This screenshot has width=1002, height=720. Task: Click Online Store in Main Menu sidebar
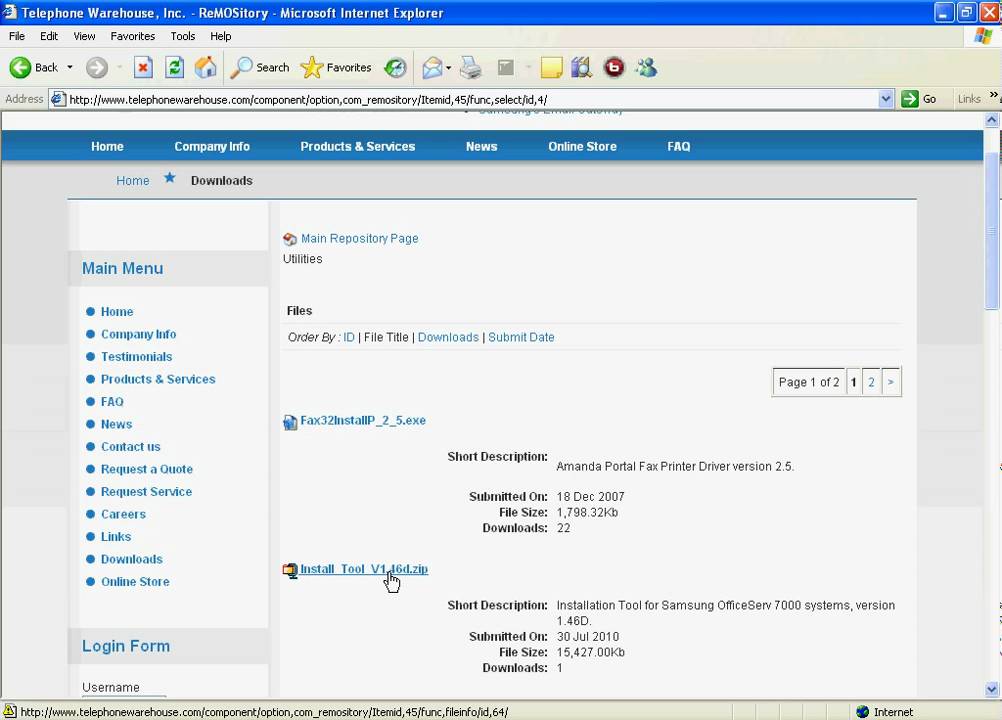pos(135,581)
